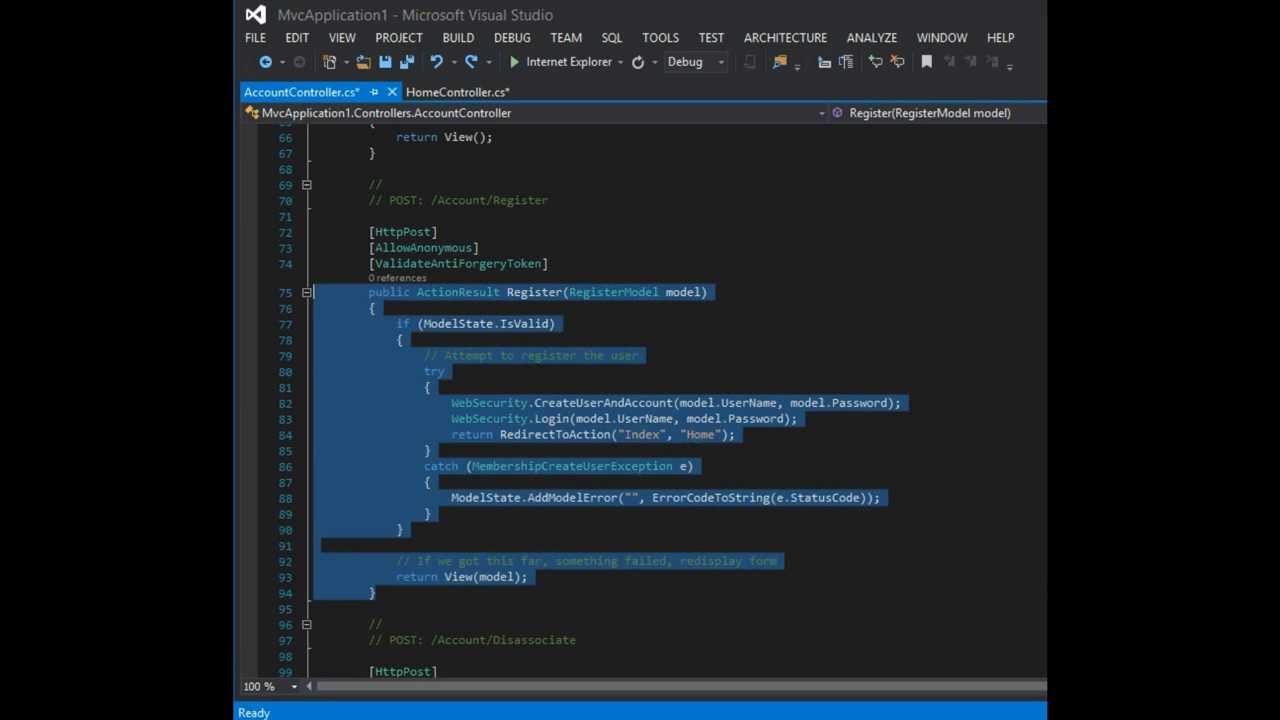Open the undo history dropdown arrow
1280x720 pixels.
pos(453,62)
